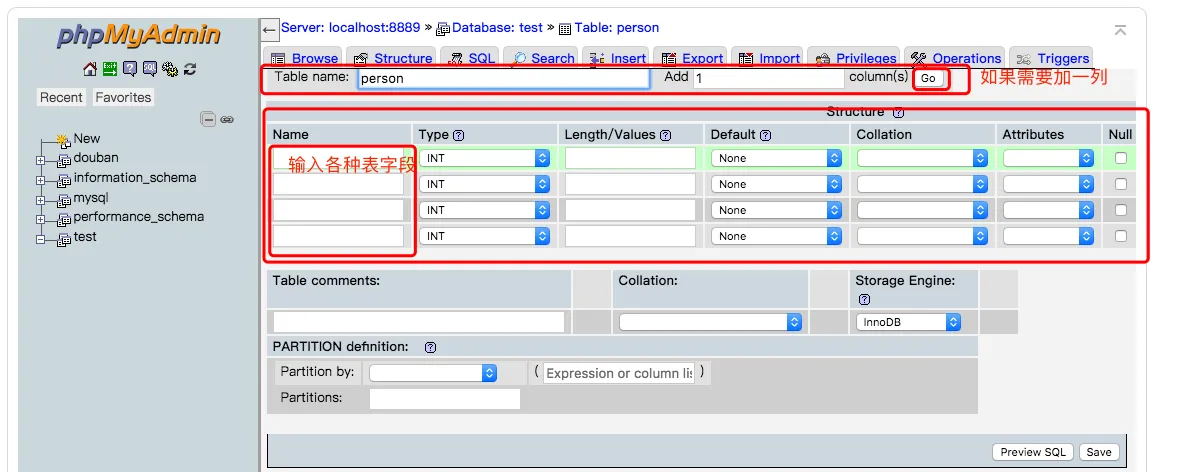Click the Table name input field
This screenshot has height=472, width=1179.
tap(504, 78)
